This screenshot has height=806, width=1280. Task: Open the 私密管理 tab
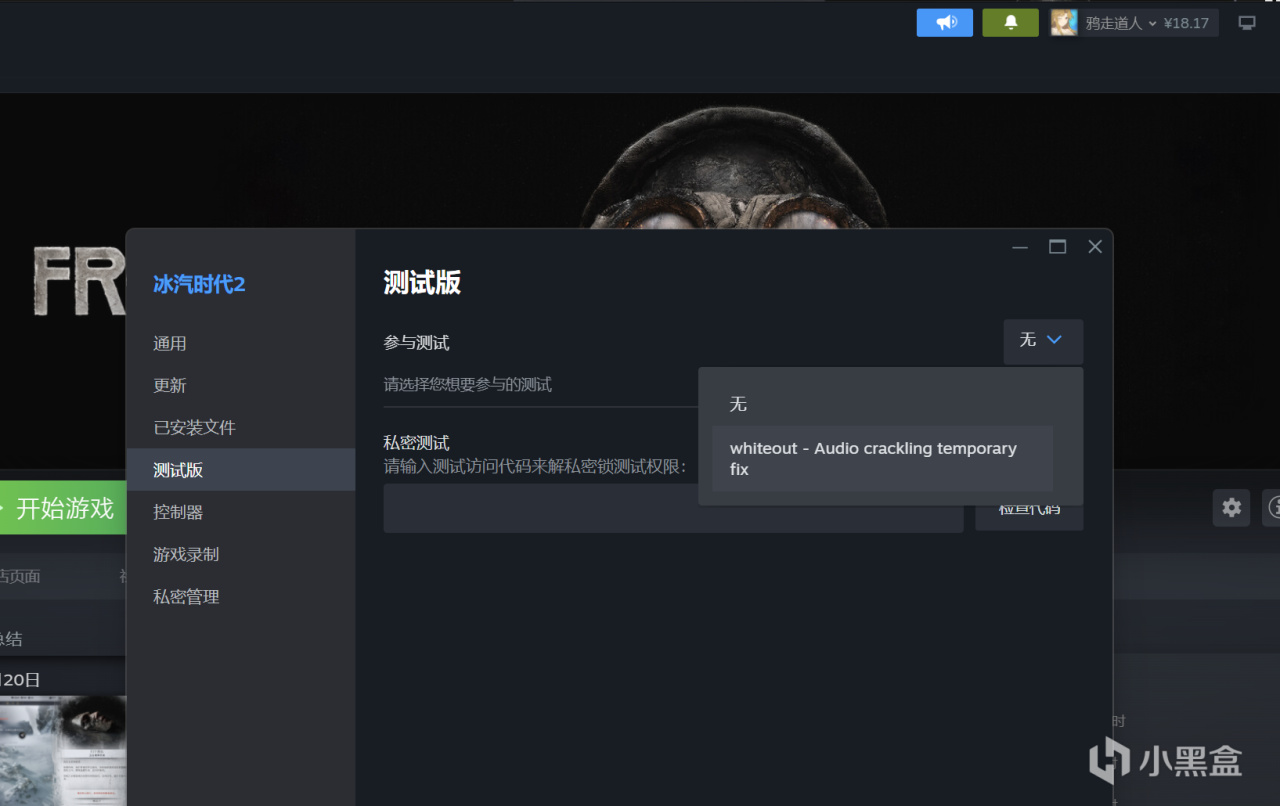pyautogui.click(x=241, y=597)
